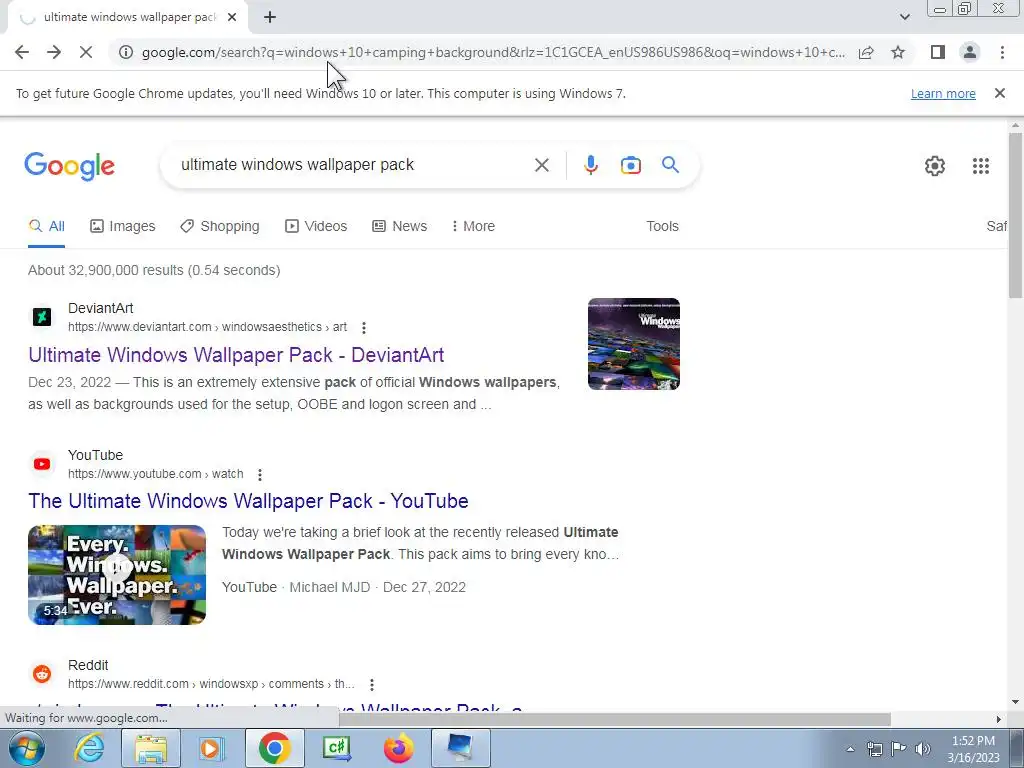The width and height of the screenshot is (1024, 768).
Task: Open DeviantArt result options menu
Action: (x=364, y=327)
